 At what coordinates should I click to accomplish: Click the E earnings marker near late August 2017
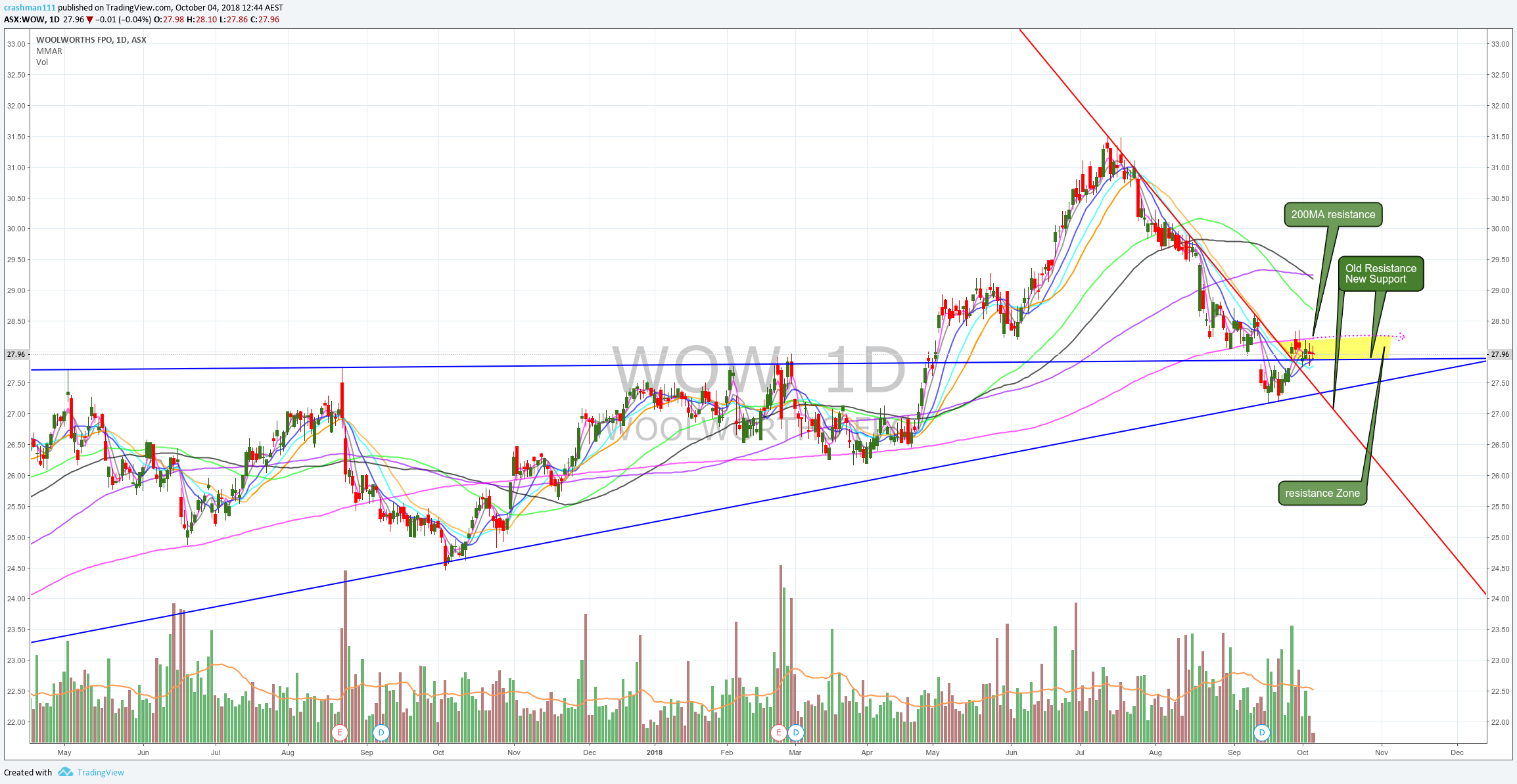pyautogui.click(x=340, y=732)
